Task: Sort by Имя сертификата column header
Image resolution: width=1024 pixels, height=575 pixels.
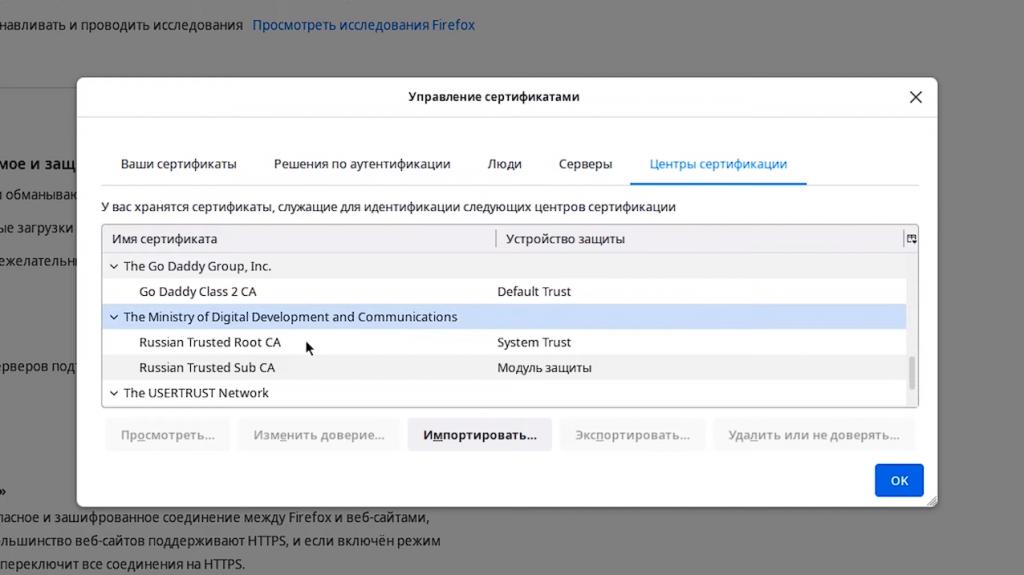Action: [298, 239]
